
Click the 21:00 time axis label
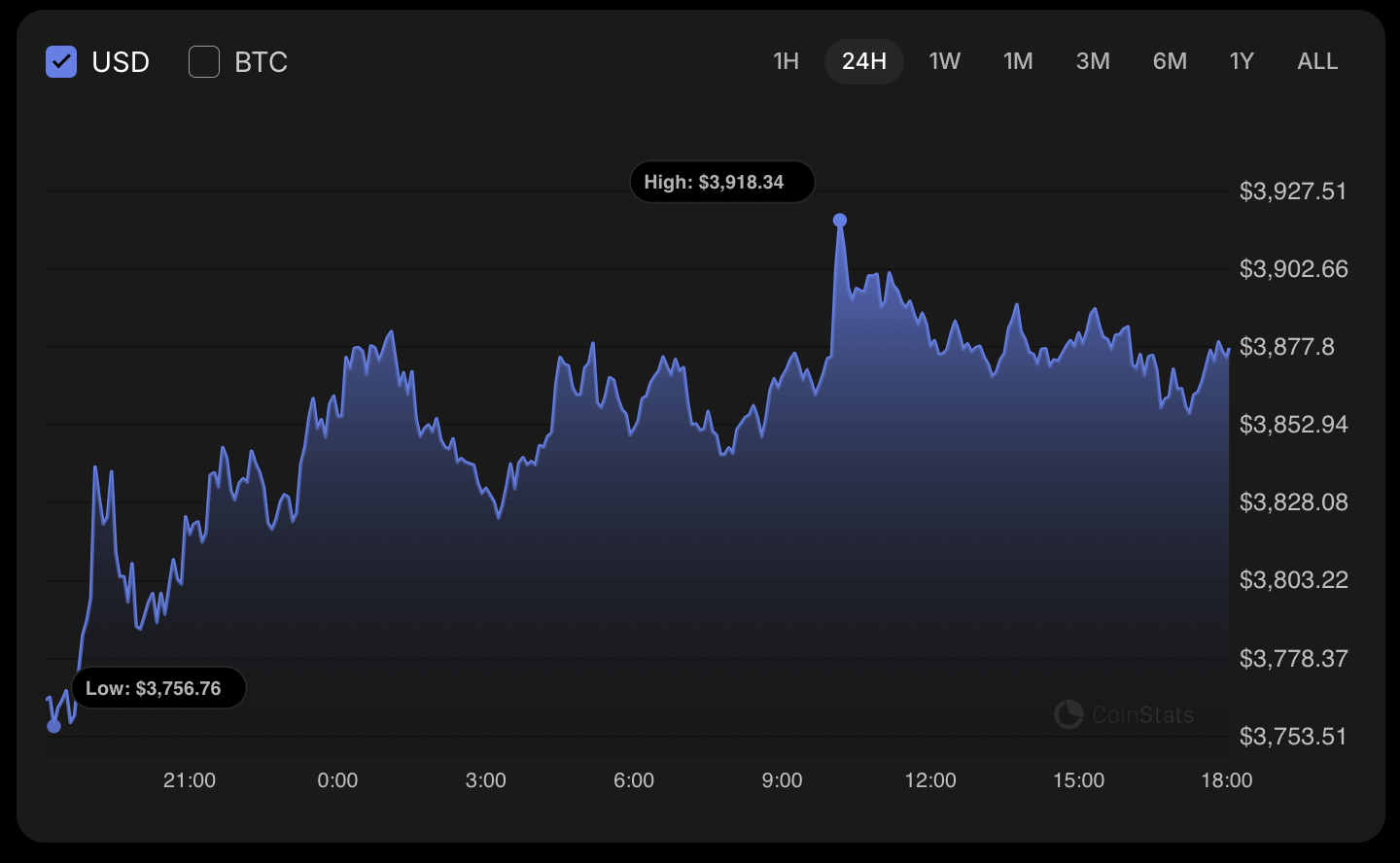tap(190, 780)
